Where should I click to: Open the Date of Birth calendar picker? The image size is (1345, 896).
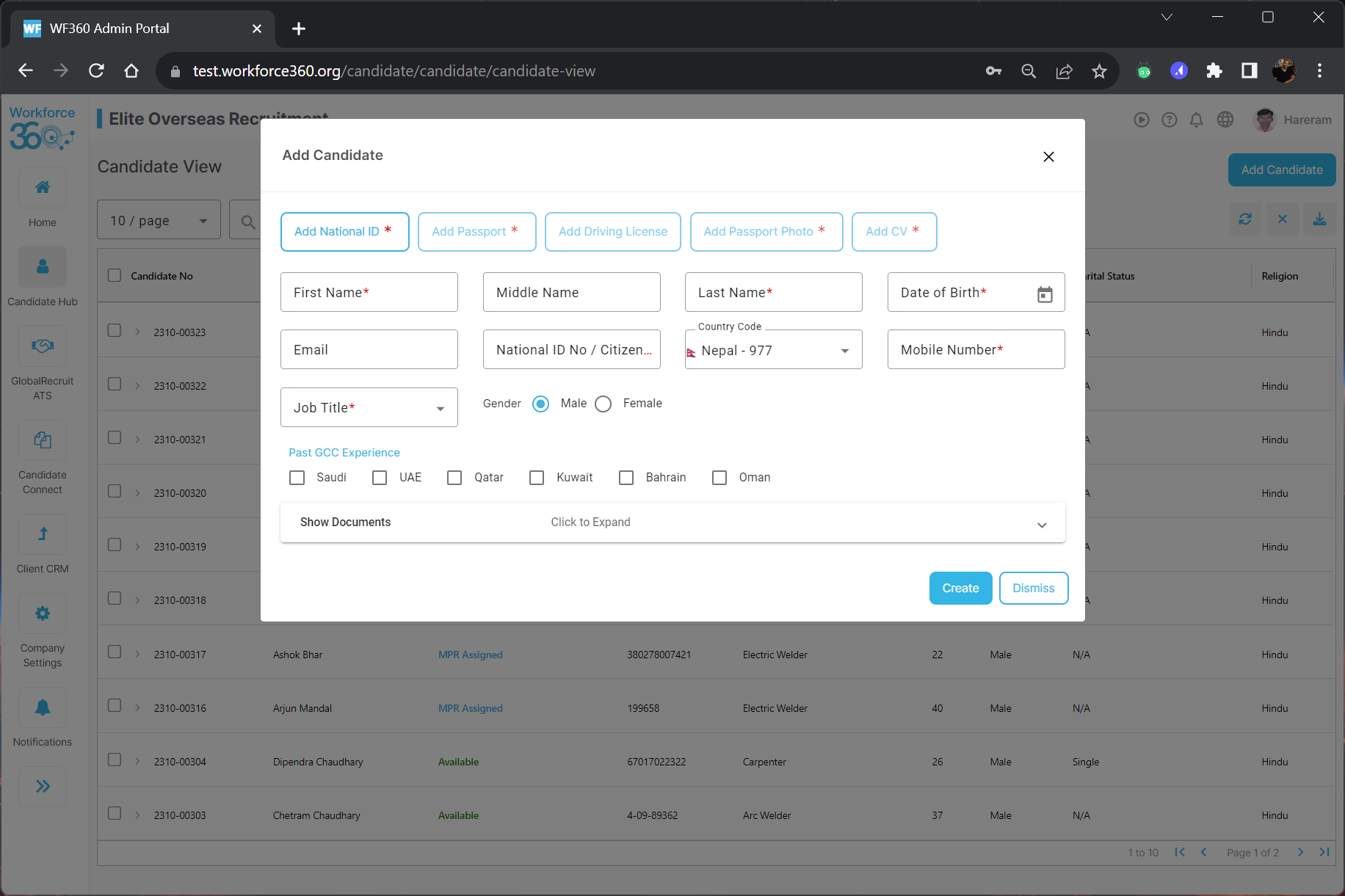pos(1044,294)
